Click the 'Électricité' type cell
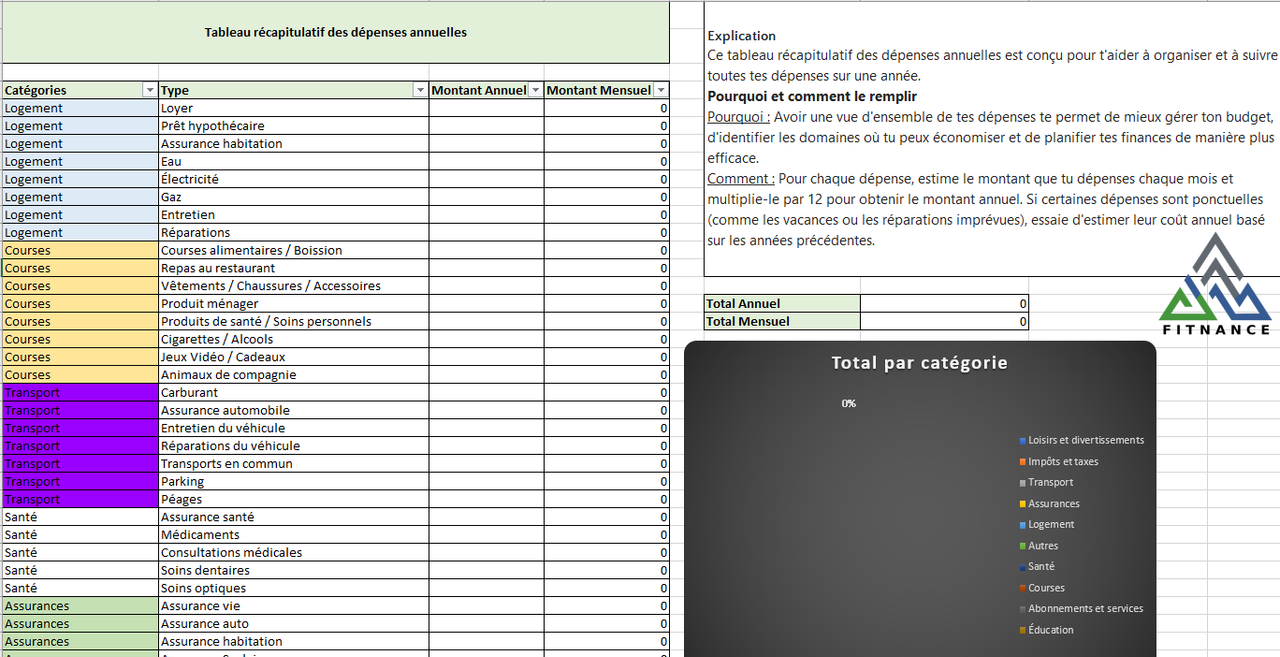 (x=294, y=179)
